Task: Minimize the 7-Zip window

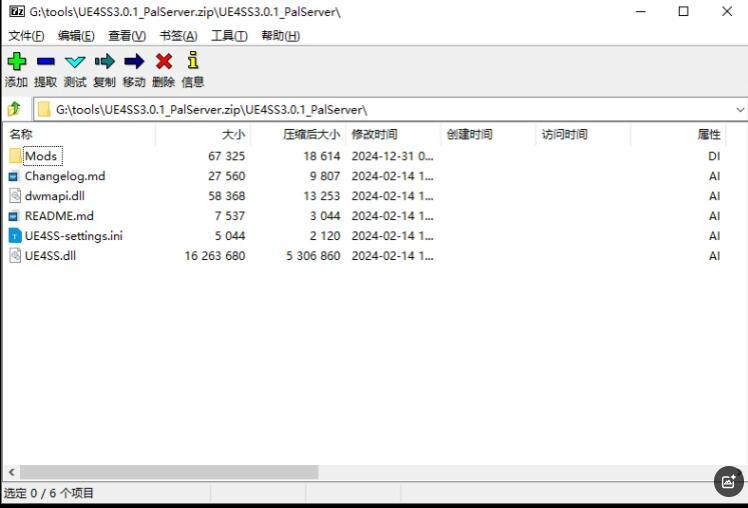Action: [641, 11]
